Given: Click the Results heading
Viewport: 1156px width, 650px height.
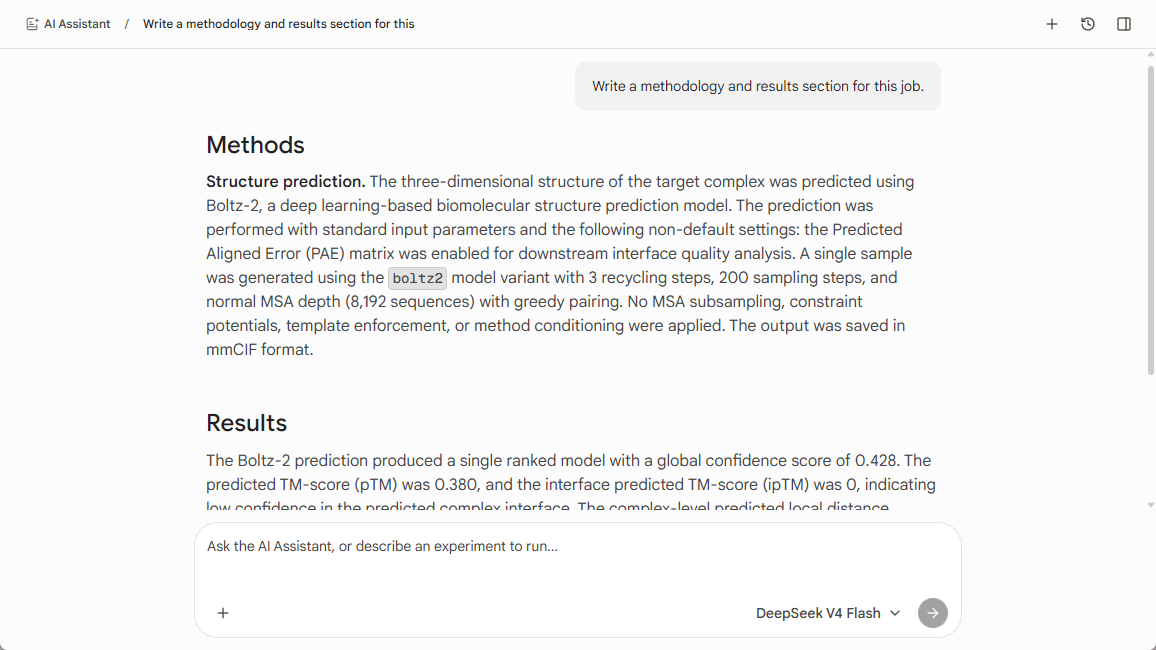Looking at the screenshot, I should [x=246, y=423].
